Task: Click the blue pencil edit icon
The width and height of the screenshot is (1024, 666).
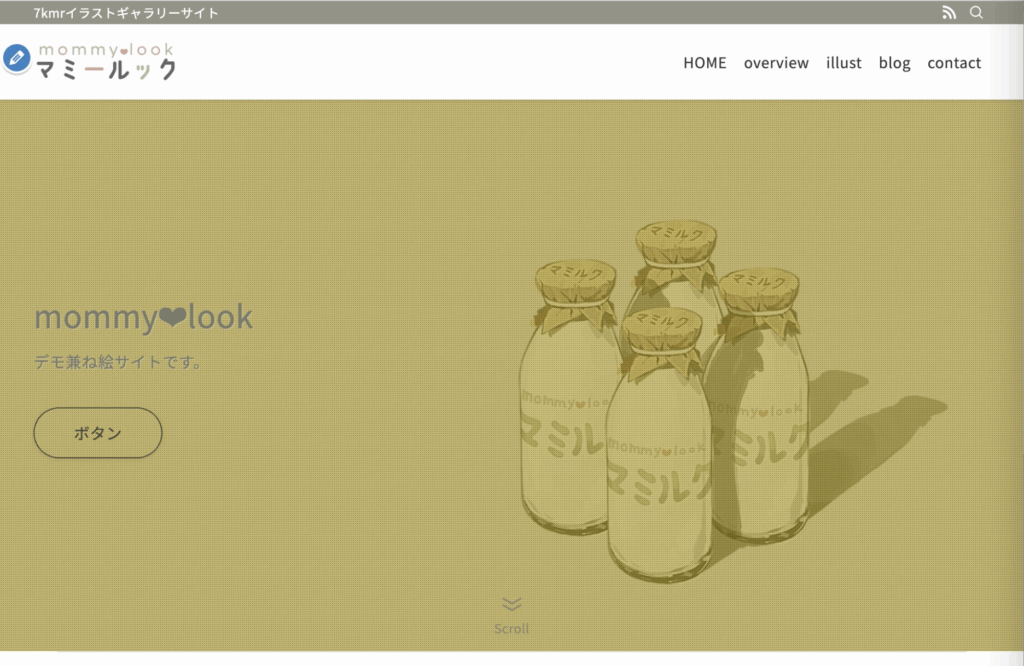Action: pos(16,58)
